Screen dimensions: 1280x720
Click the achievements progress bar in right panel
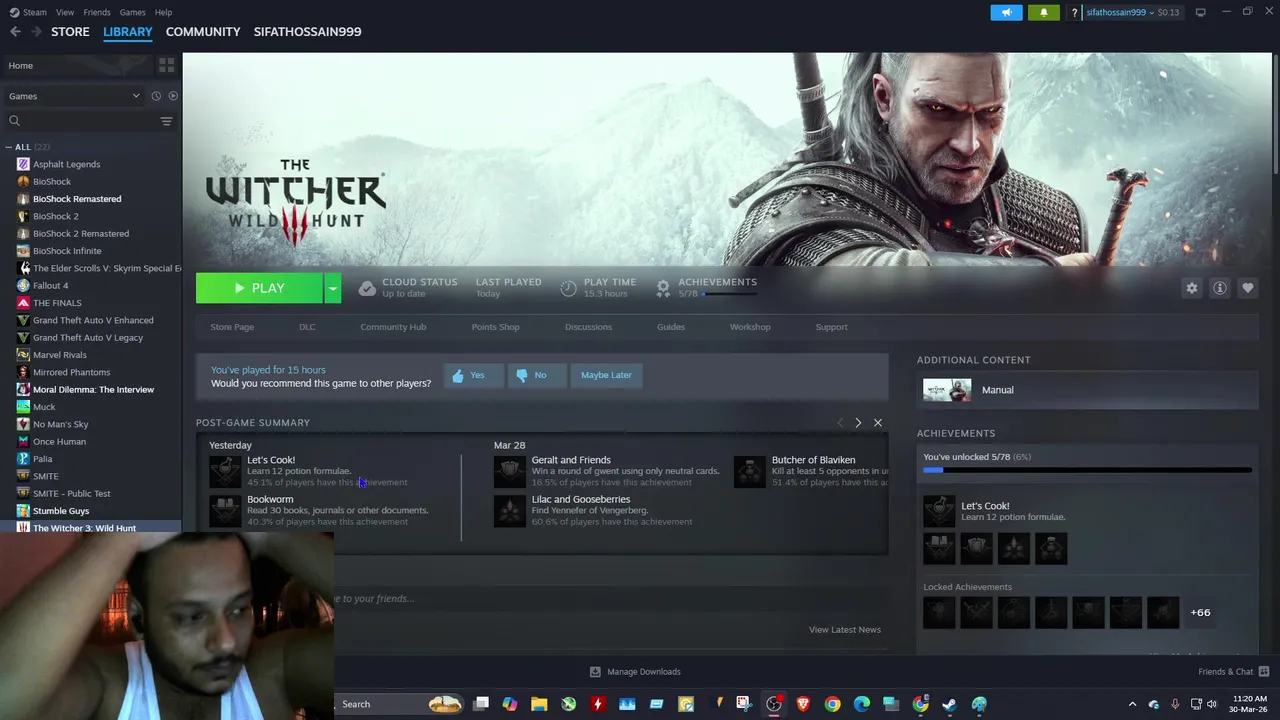pyautogui.click(x=1087, y=470)
